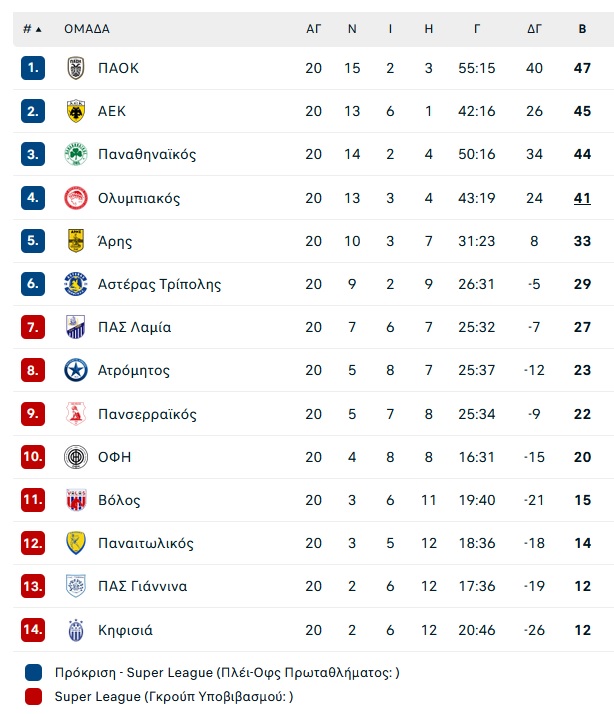
Task: Click the Ατρόμητος blue star crest
Action: click(x=76, y=370)
